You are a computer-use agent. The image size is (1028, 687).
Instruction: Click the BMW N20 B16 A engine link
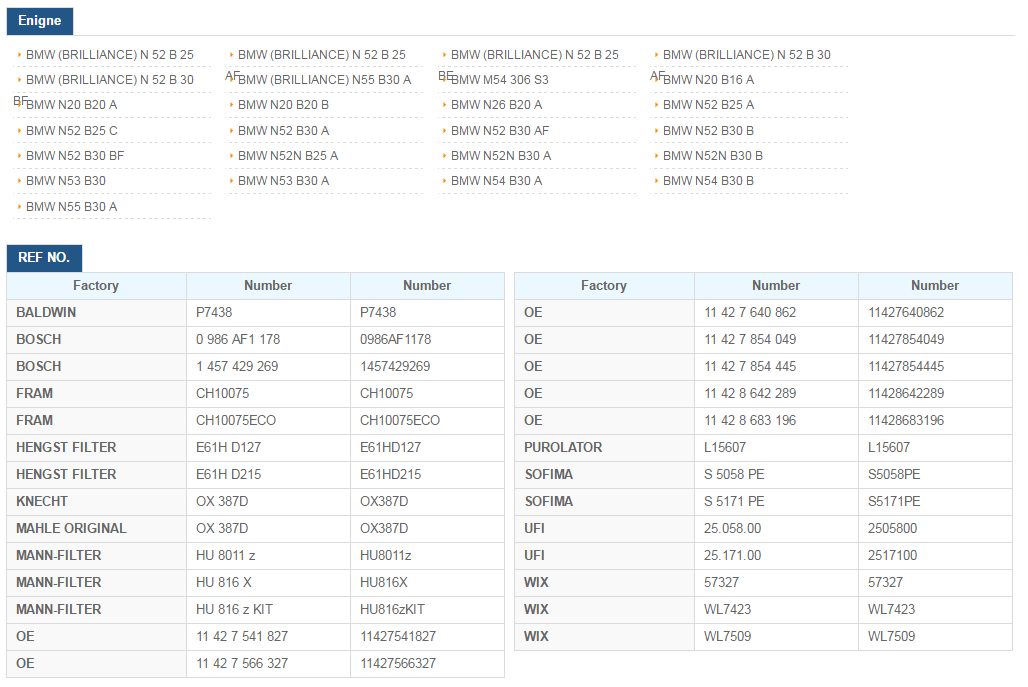coord(708,80)
